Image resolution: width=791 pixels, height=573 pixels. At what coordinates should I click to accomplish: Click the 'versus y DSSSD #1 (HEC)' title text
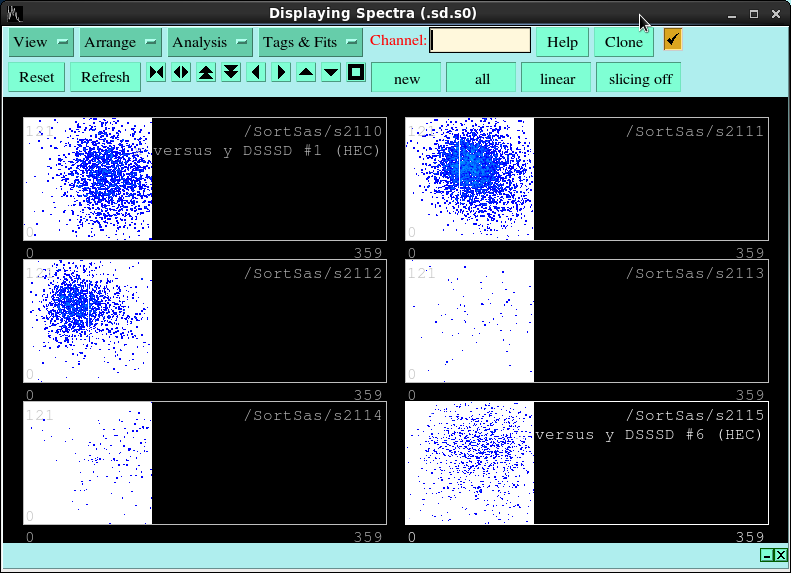266,151
